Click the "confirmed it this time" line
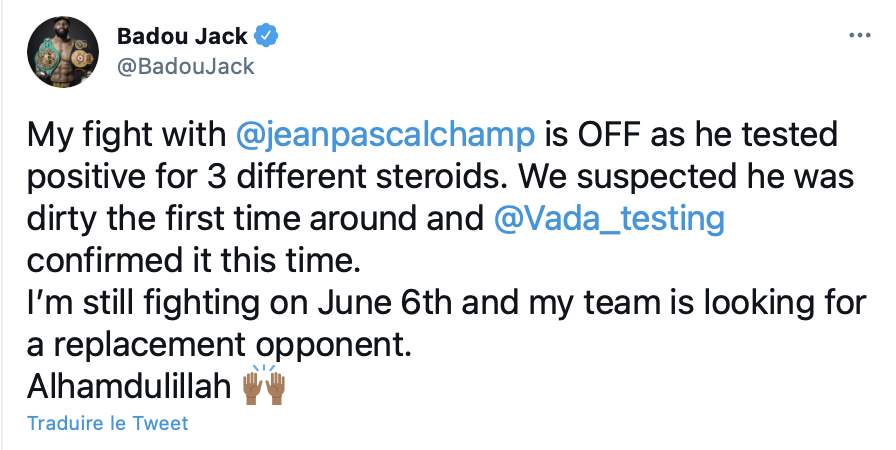 194,261
